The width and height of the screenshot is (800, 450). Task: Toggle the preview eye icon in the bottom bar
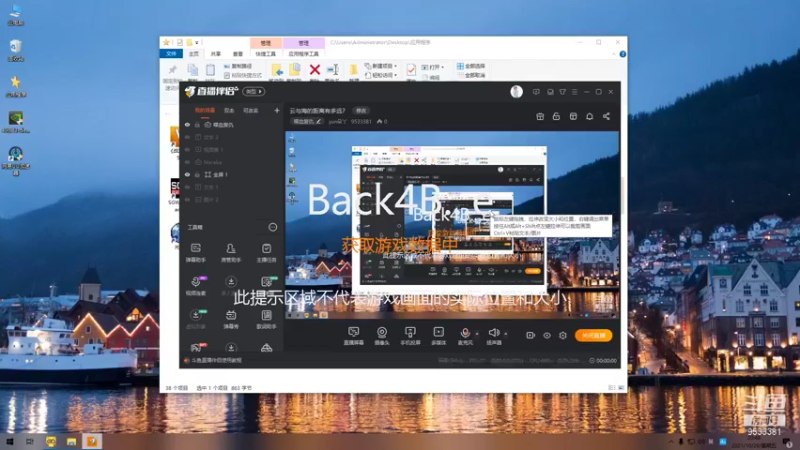546,335
